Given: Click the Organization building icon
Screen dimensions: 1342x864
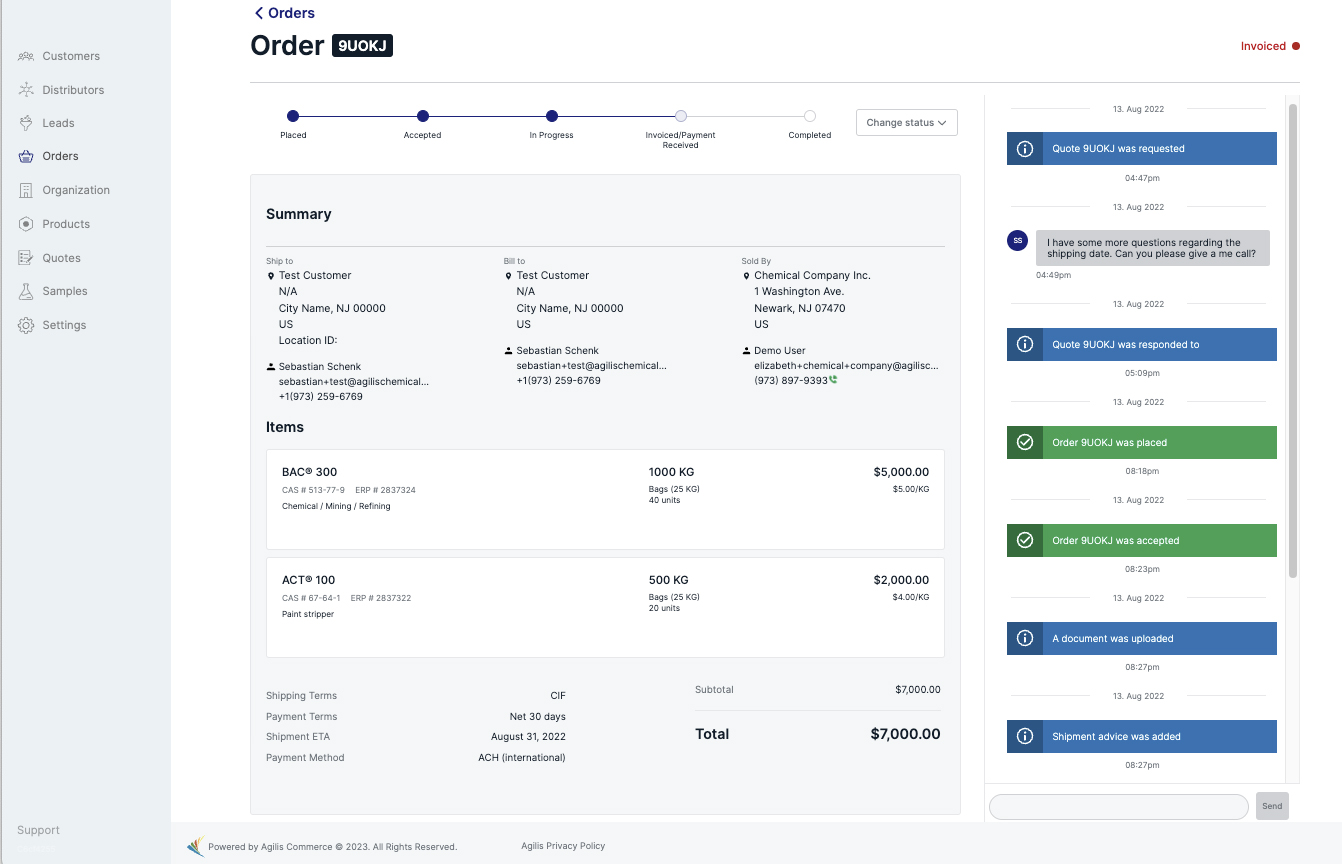Looking at the screenshot, I should pyautogui.click(x=26, y=190).
